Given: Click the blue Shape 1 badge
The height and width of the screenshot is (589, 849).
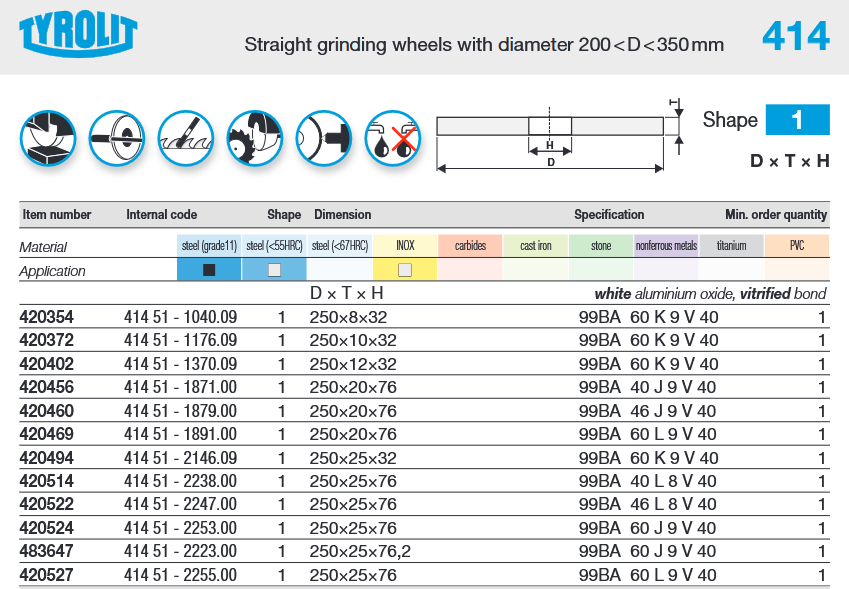Looking at the screenshot, I should coord(797,120).
